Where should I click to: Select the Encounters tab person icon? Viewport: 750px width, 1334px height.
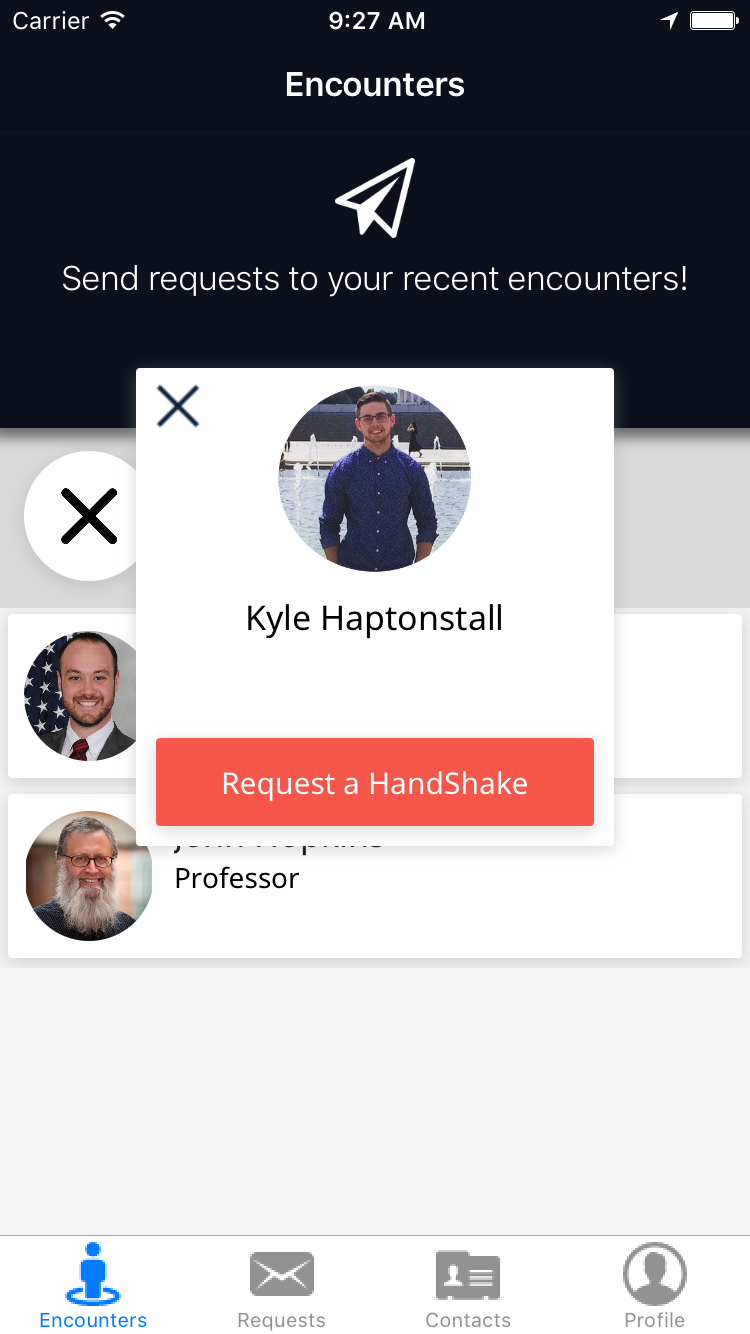[x=93, y=1273]
